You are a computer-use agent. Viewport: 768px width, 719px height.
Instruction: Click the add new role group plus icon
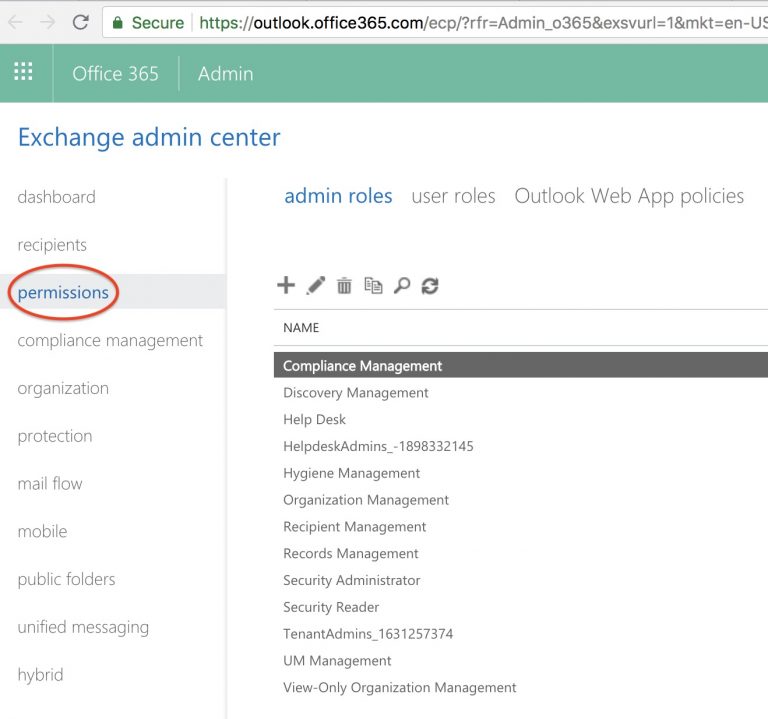(x=286, y=285)
